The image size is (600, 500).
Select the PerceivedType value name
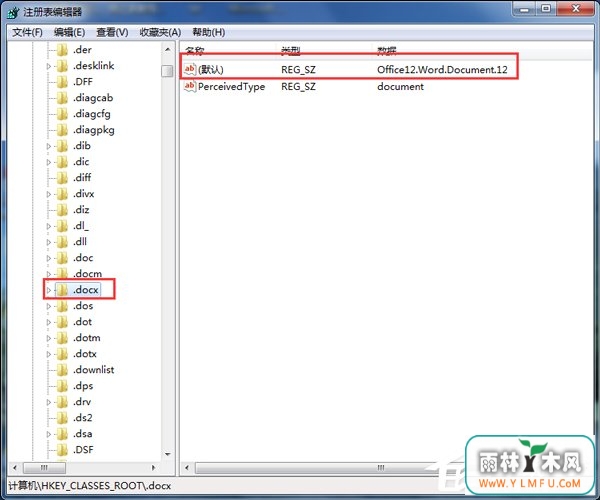click(232, 86)
